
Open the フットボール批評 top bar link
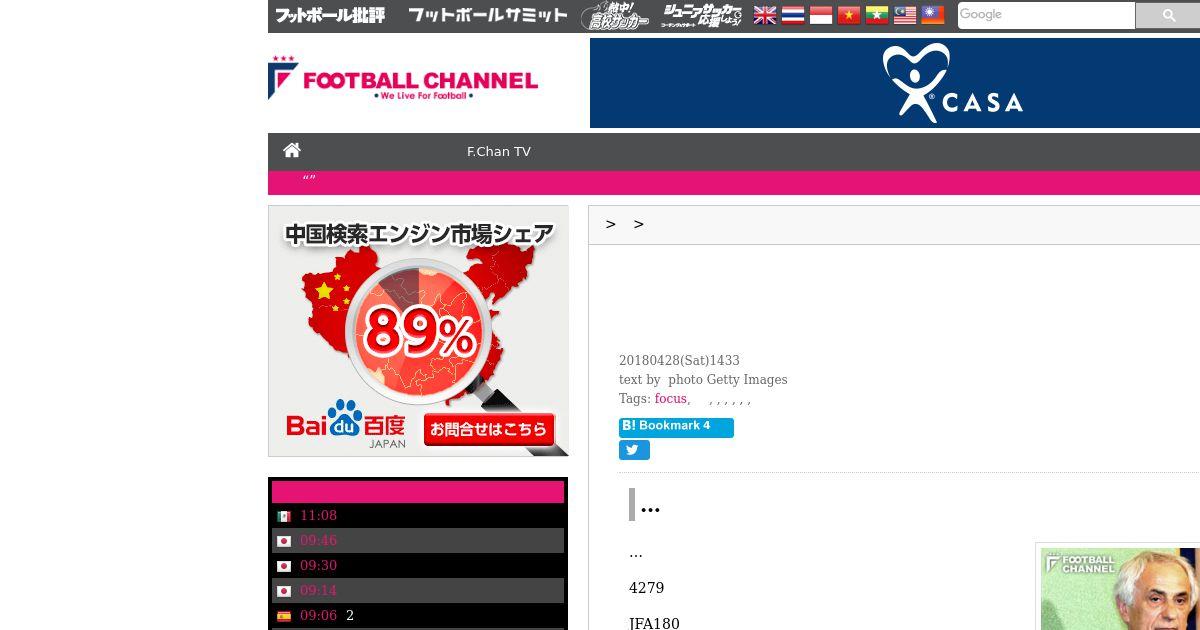[x=330, y=15]
